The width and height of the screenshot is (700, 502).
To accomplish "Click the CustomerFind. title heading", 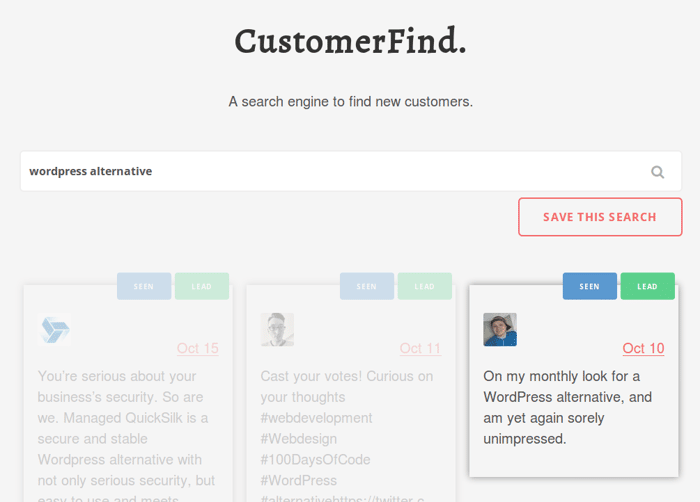I will pyautogui.click(x=350, y=41).
